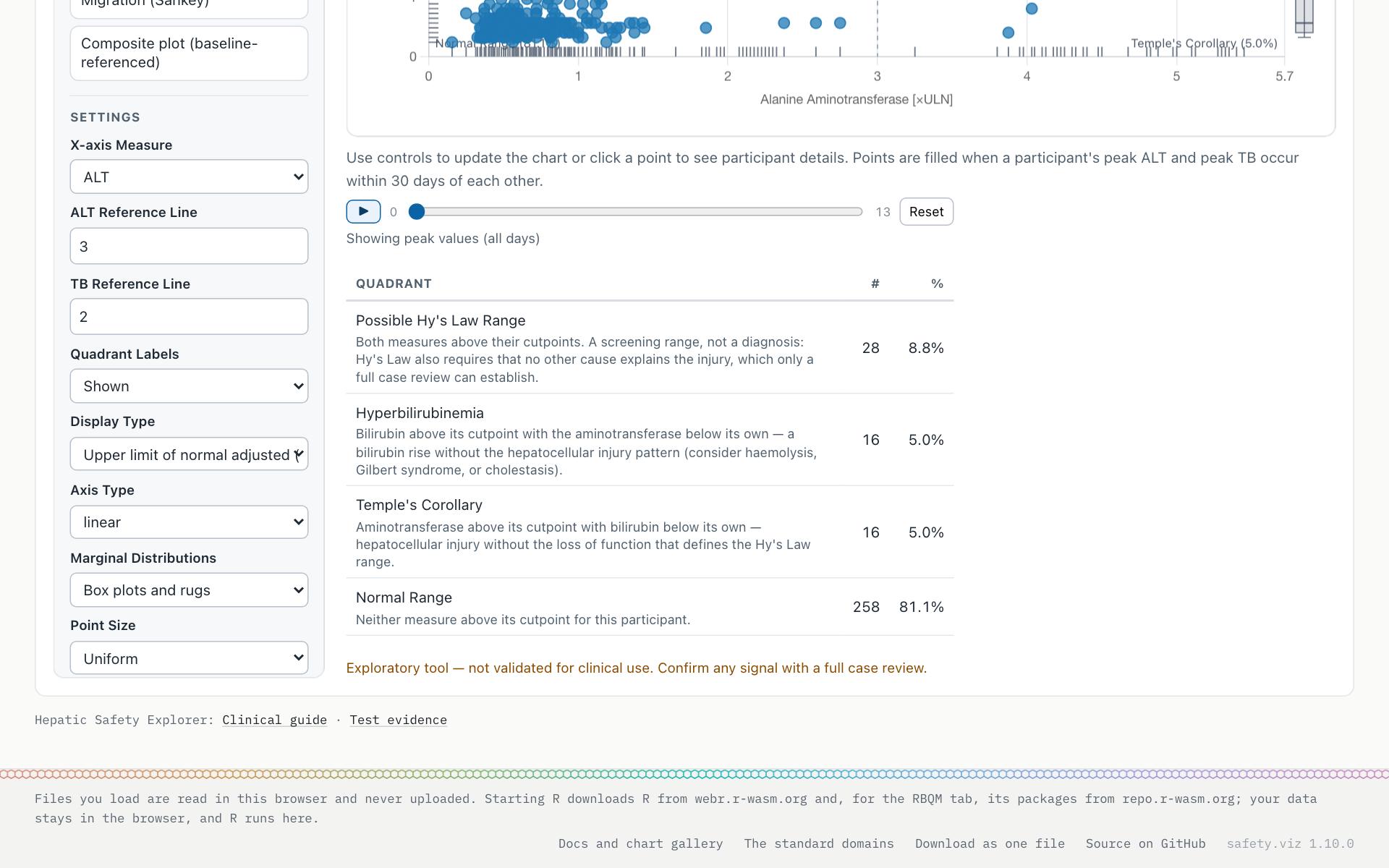Click the Temple's Corollary table row title
Screen dimensions: 1389x868
(419, 505)
